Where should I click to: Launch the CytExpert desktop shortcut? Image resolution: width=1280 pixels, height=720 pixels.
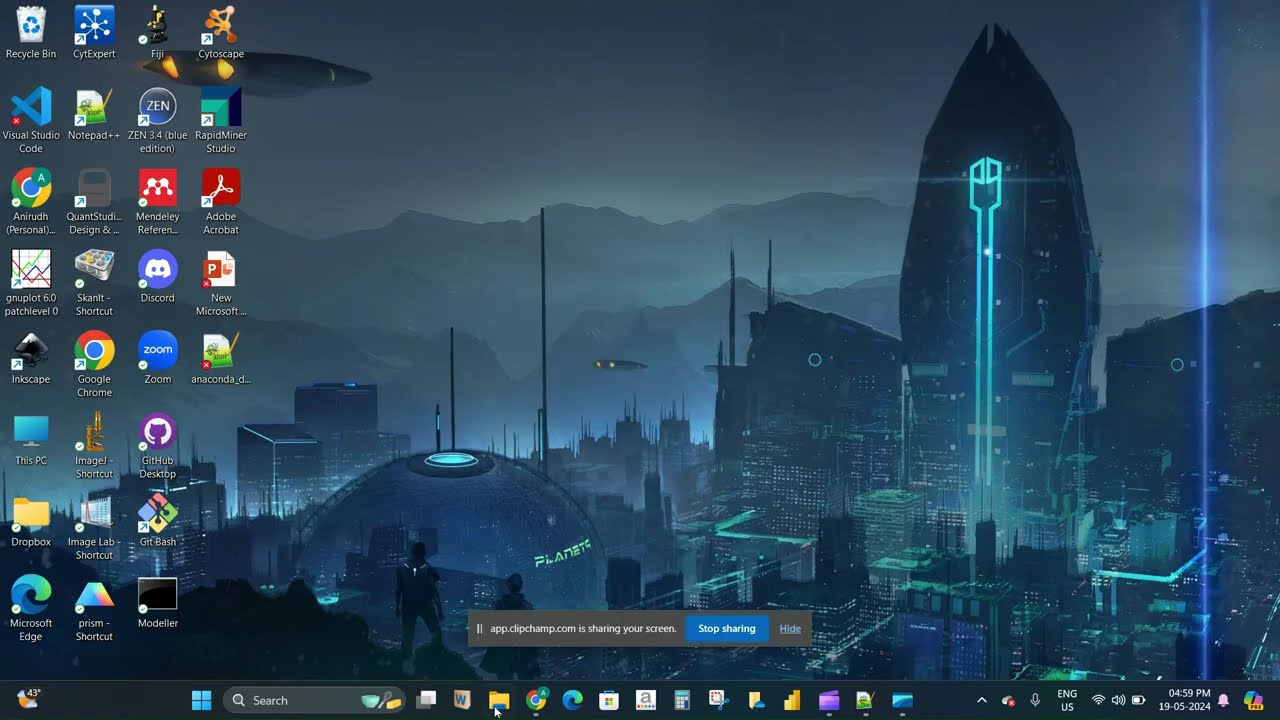tap(94, 32)
